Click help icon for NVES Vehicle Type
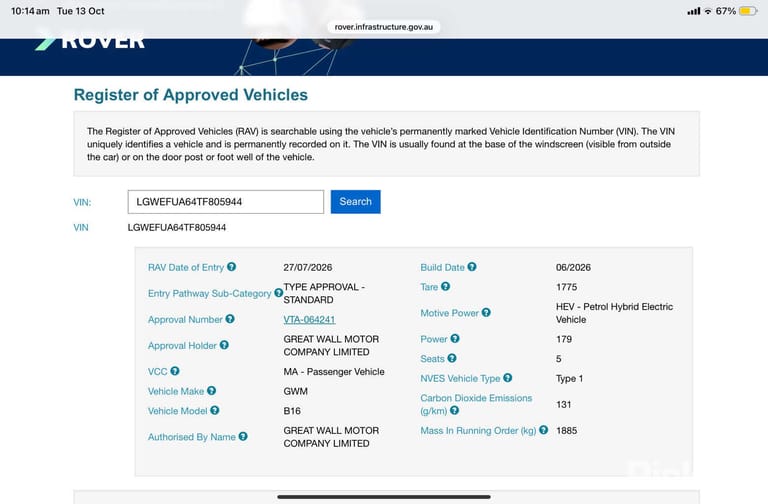 pyautogui.click(x=507, y=378)
